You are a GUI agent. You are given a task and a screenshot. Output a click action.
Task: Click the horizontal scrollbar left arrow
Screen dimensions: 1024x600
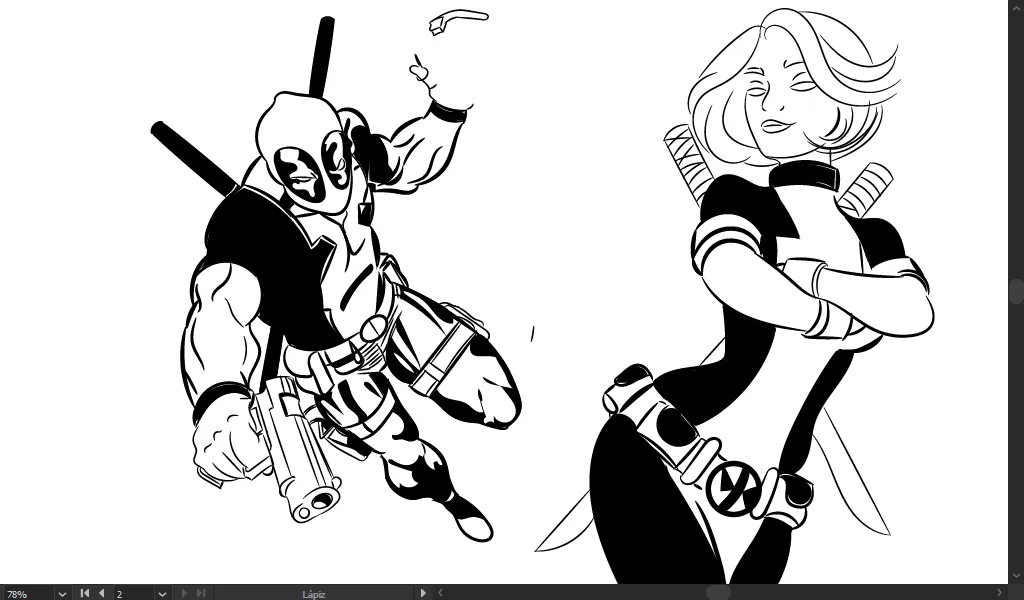(x=440, y=592)
